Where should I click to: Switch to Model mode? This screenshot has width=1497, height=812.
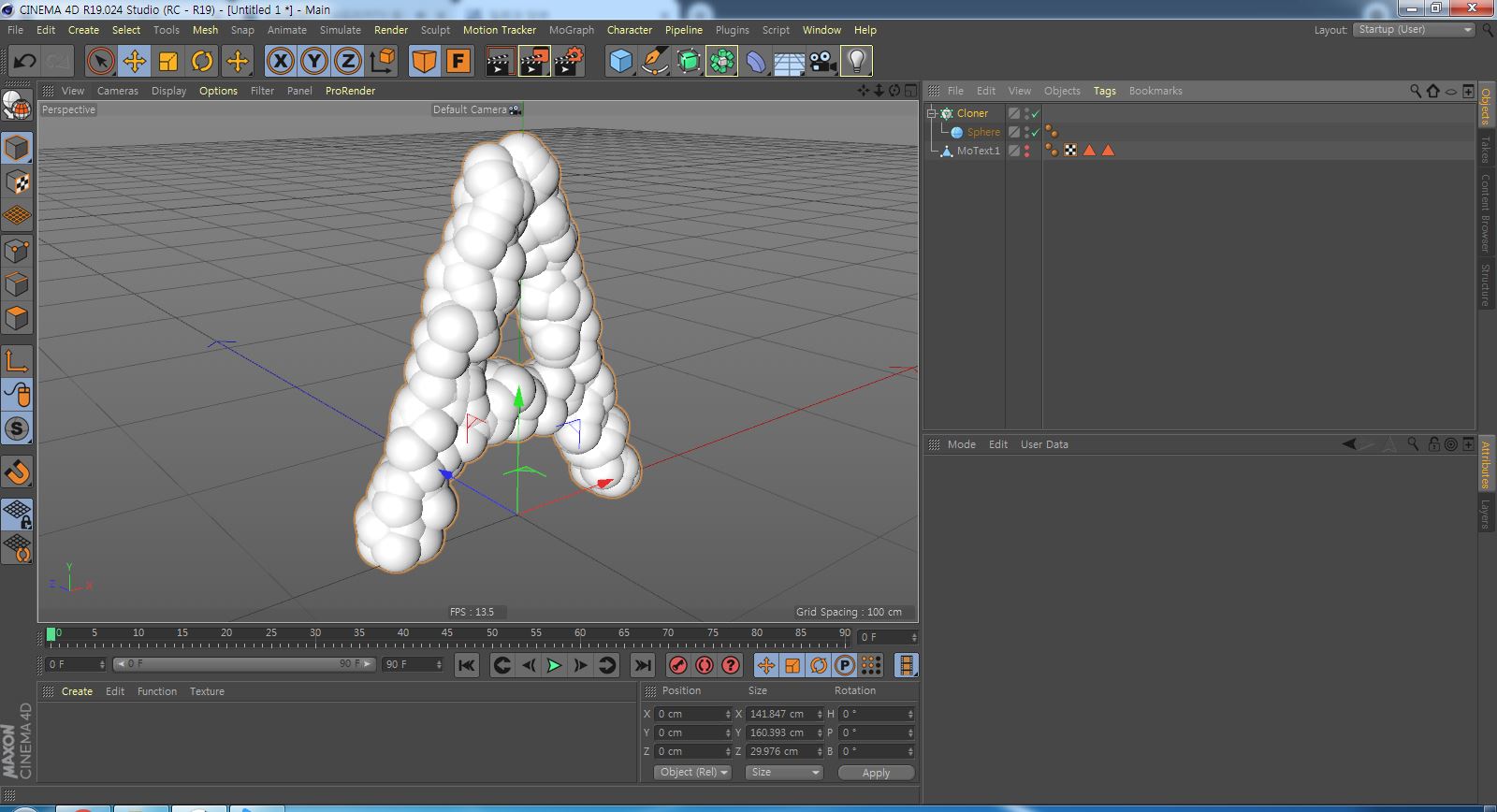(x=17, y=148)
